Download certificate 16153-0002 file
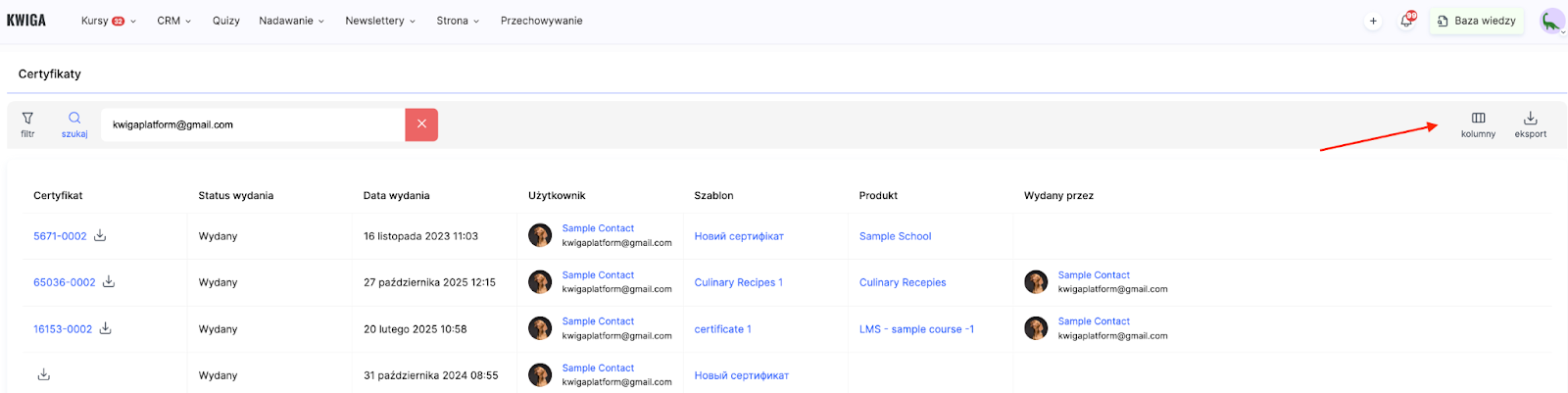 (105, 328)
